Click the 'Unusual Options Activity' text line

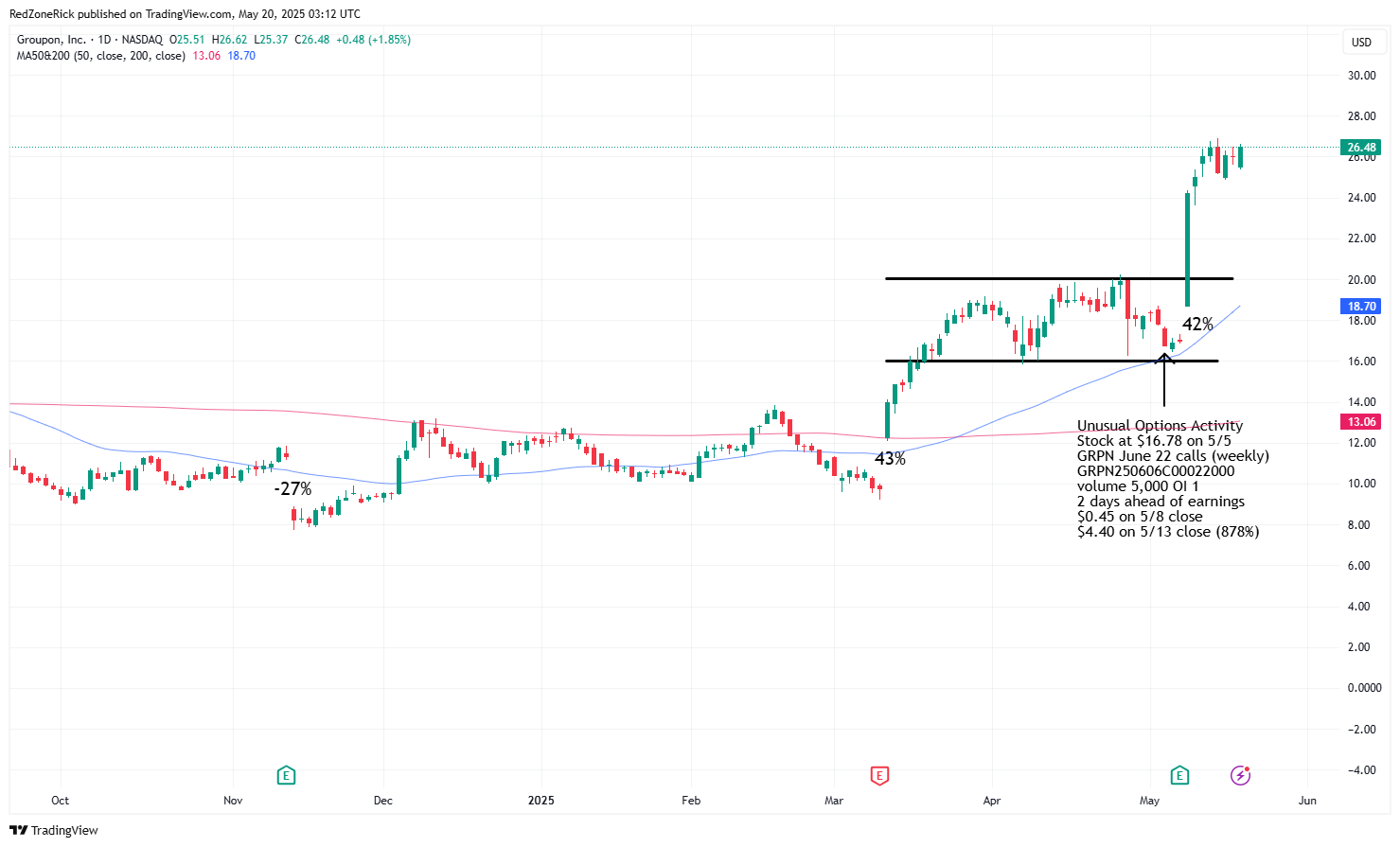point(1160,426)
